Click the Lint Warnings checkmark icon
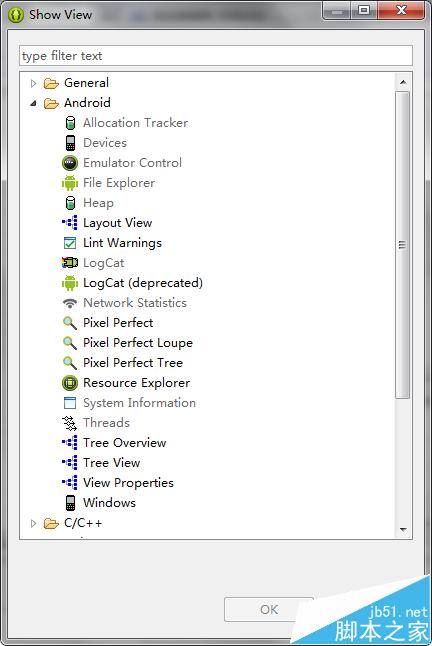 pos(70,243)
